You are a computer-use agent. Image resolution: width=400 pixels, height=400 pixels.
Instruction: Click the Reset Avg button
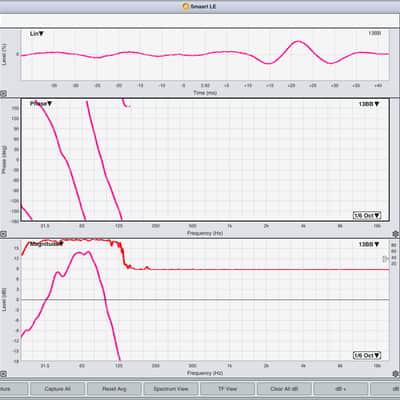[x=114, y=389]
